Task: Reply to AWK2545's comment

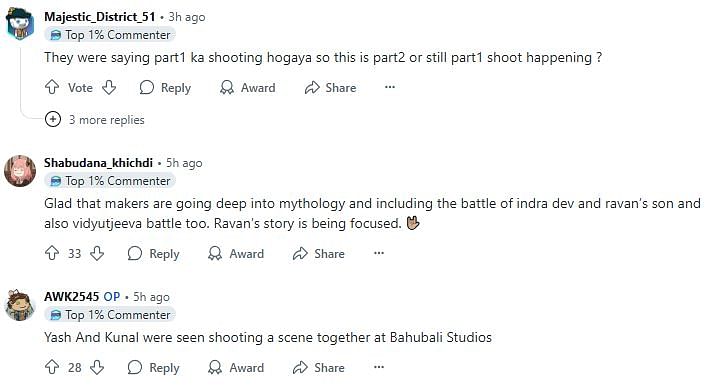Action: (154, 367)
